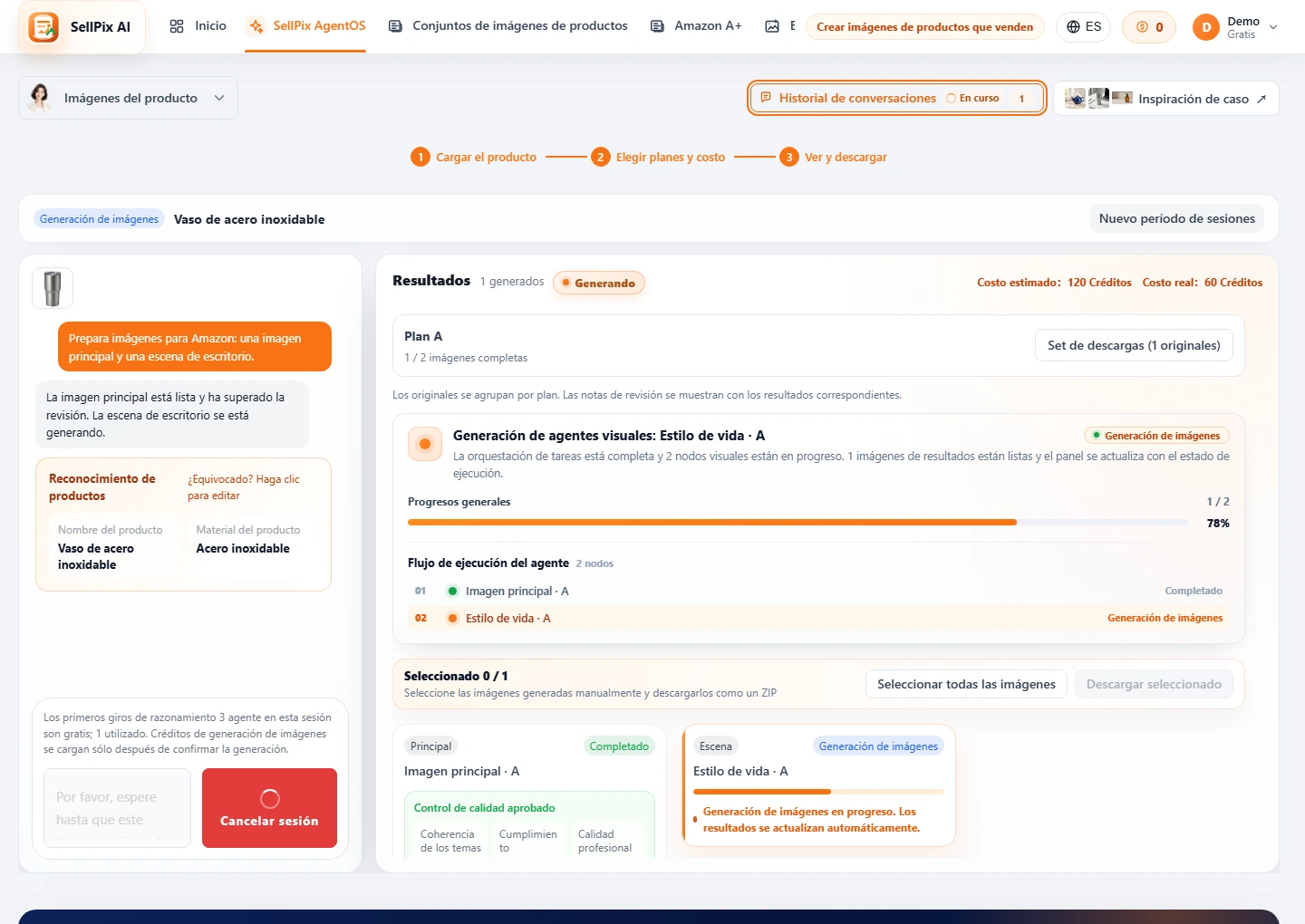Click the Plan A heading
This screenshot has width=1305, height=924.
click(423, 336)
